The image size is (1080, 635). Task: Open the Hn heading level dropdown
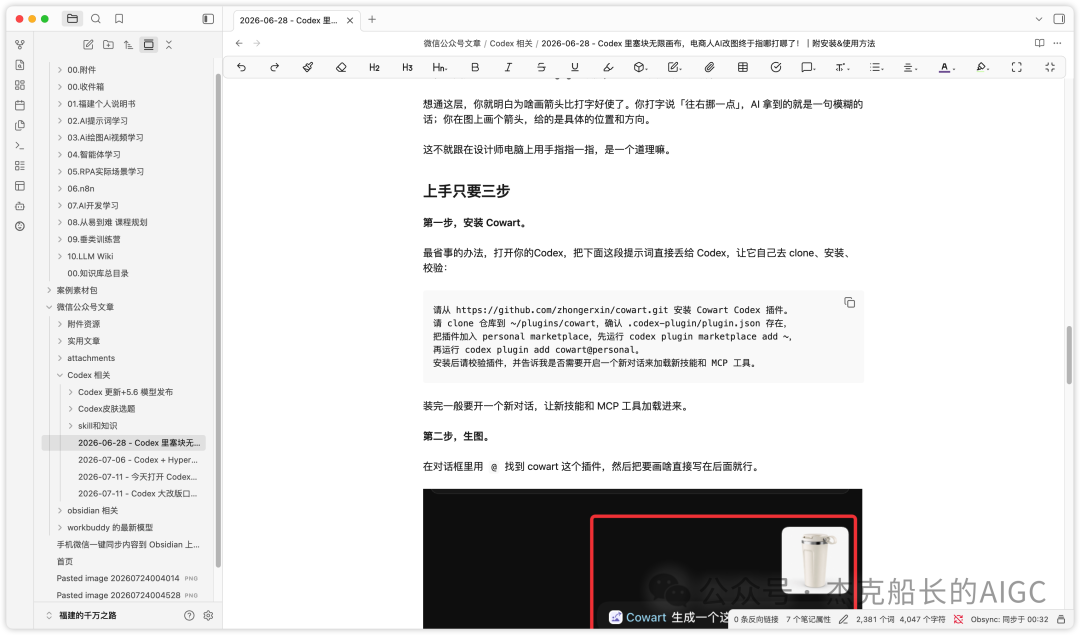pyautogui.click(x=439, y=67)
